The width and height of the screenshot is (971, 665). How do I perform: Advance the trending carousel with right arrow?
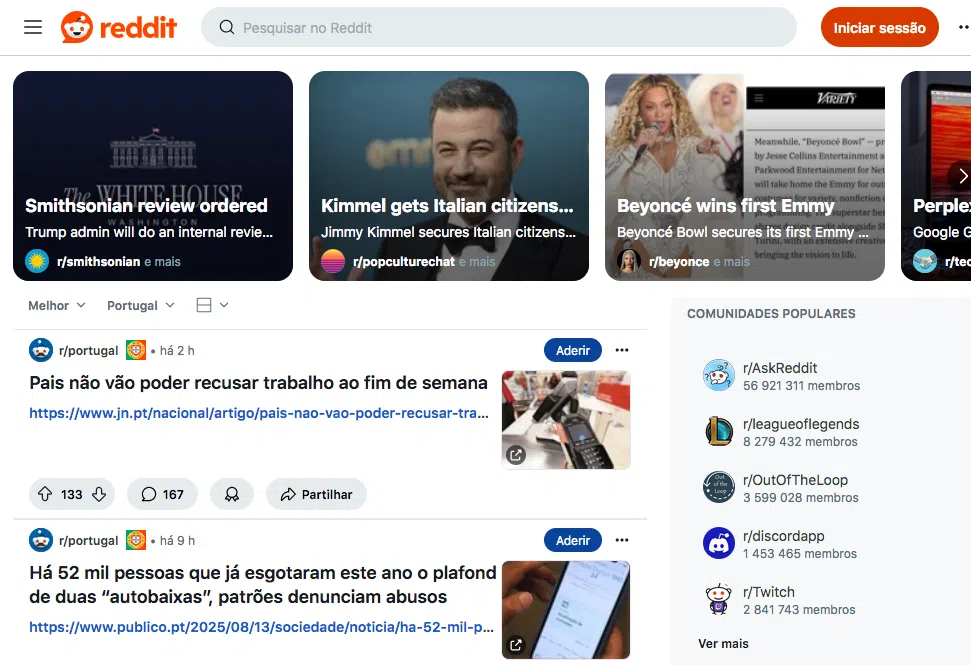point(960,176)
